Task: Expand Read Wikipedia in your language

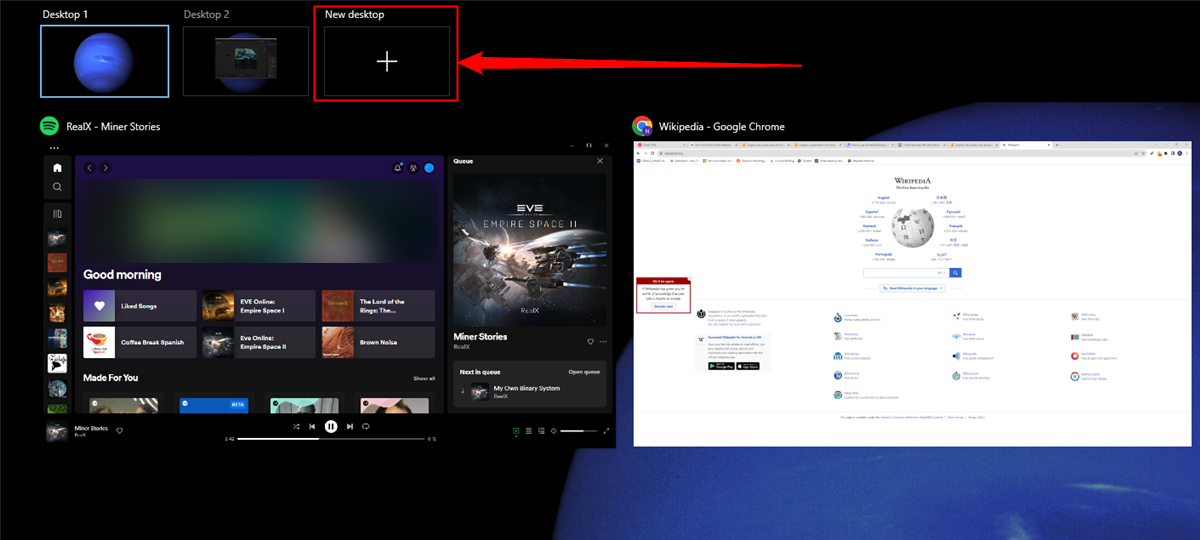Action: [x=912, y=287]
